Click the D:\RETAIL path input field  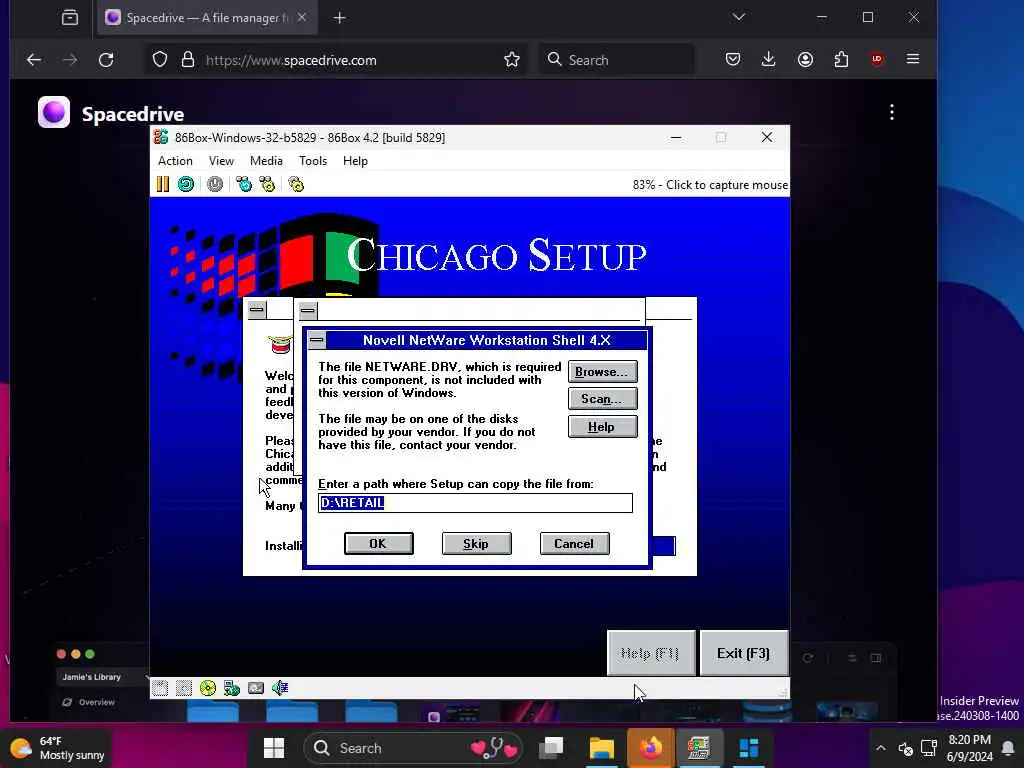(475, 503)
